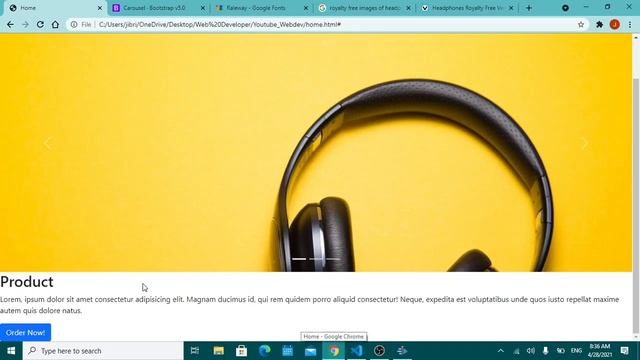The image size is (640, 360).
Task: Bookmark this page with the star
Action: point(581,24)
